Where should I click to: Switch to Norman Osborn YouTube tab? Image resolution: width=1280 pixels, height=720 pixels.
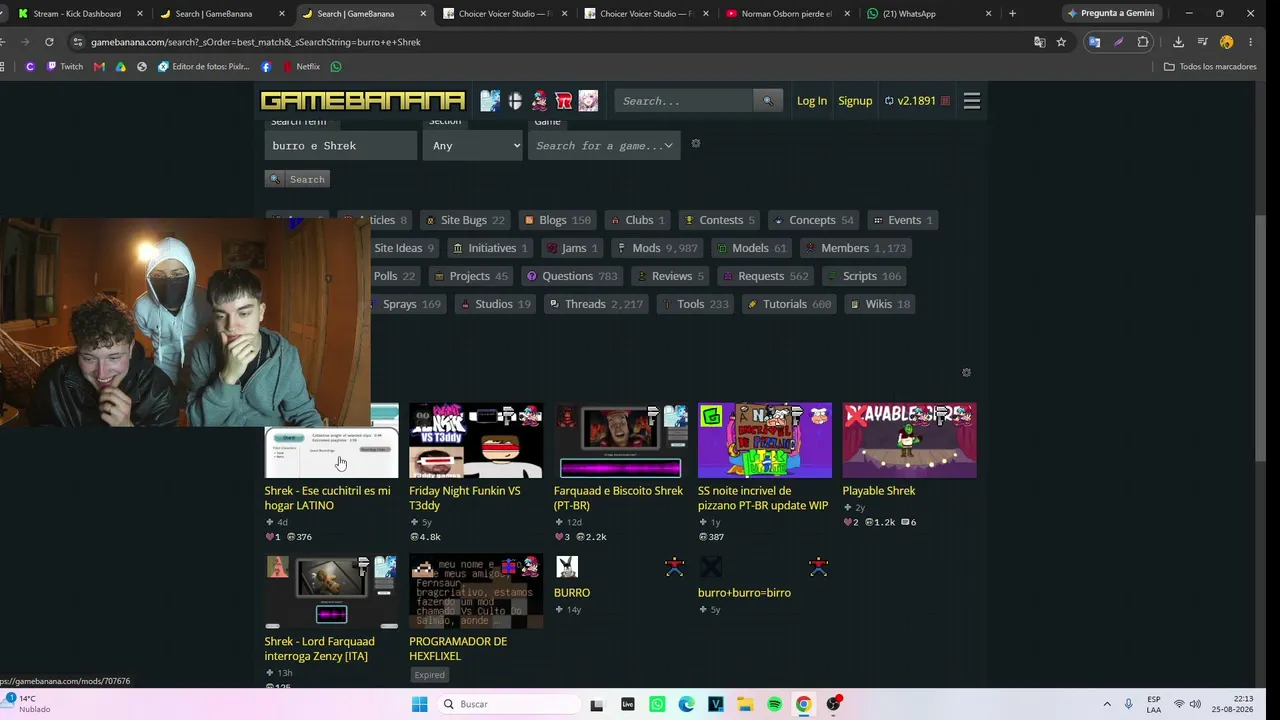tap(786, 14)
